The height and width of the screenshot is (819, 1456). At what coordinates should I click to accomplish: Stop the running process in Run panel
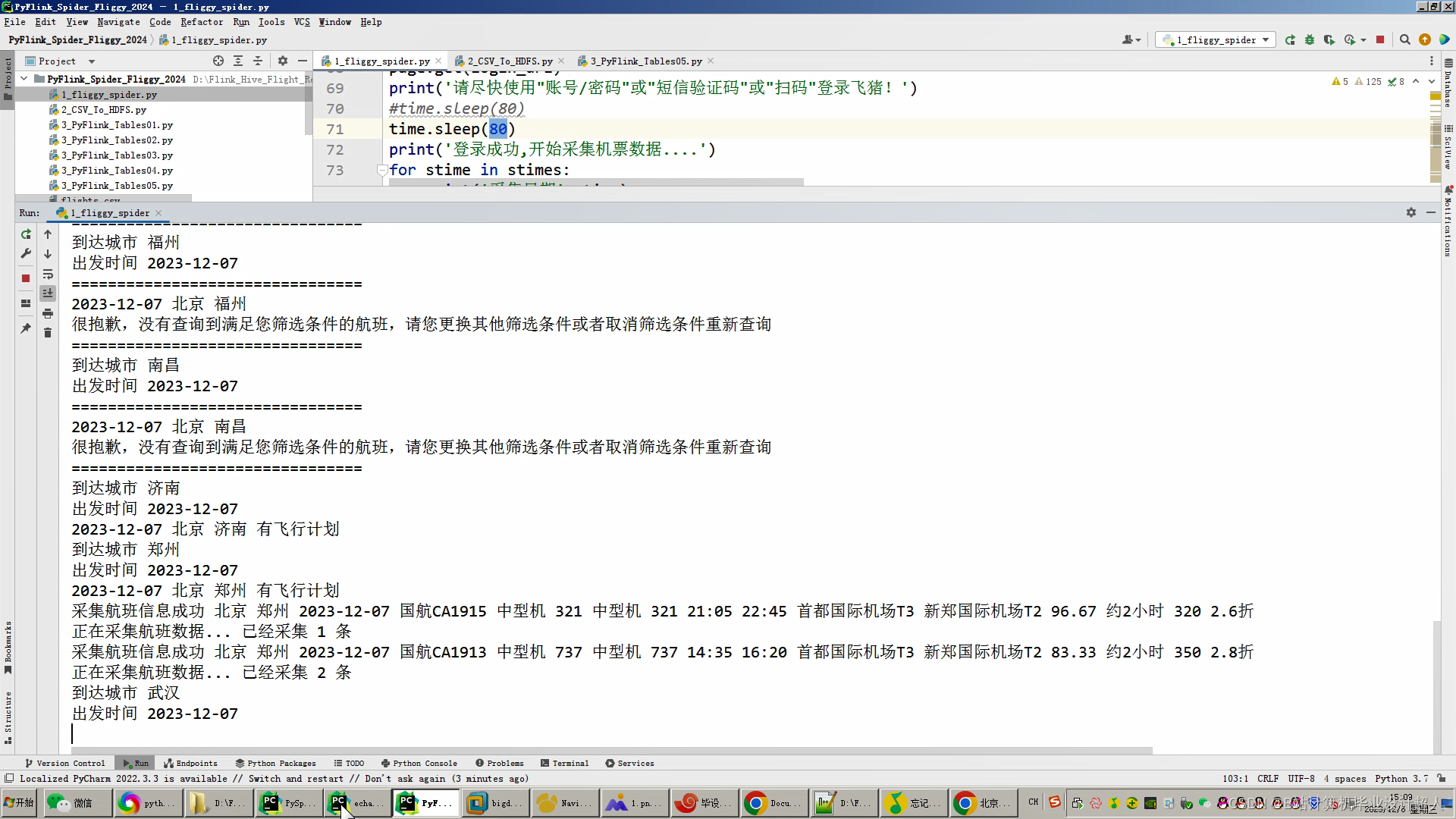26,278
